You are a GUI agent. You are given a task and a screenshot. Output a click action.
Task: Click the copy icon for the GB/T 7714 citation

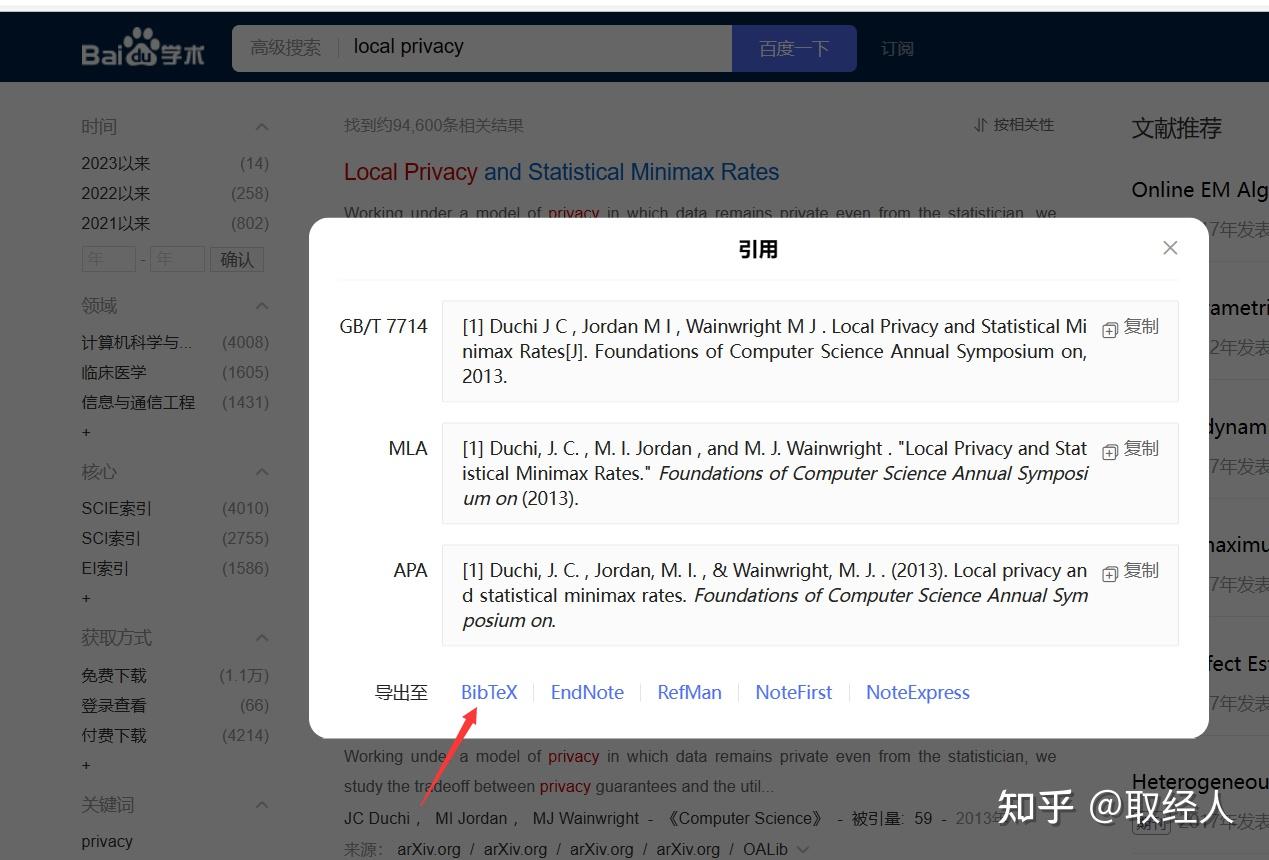pyautogui.click(x=1110, y=326)
